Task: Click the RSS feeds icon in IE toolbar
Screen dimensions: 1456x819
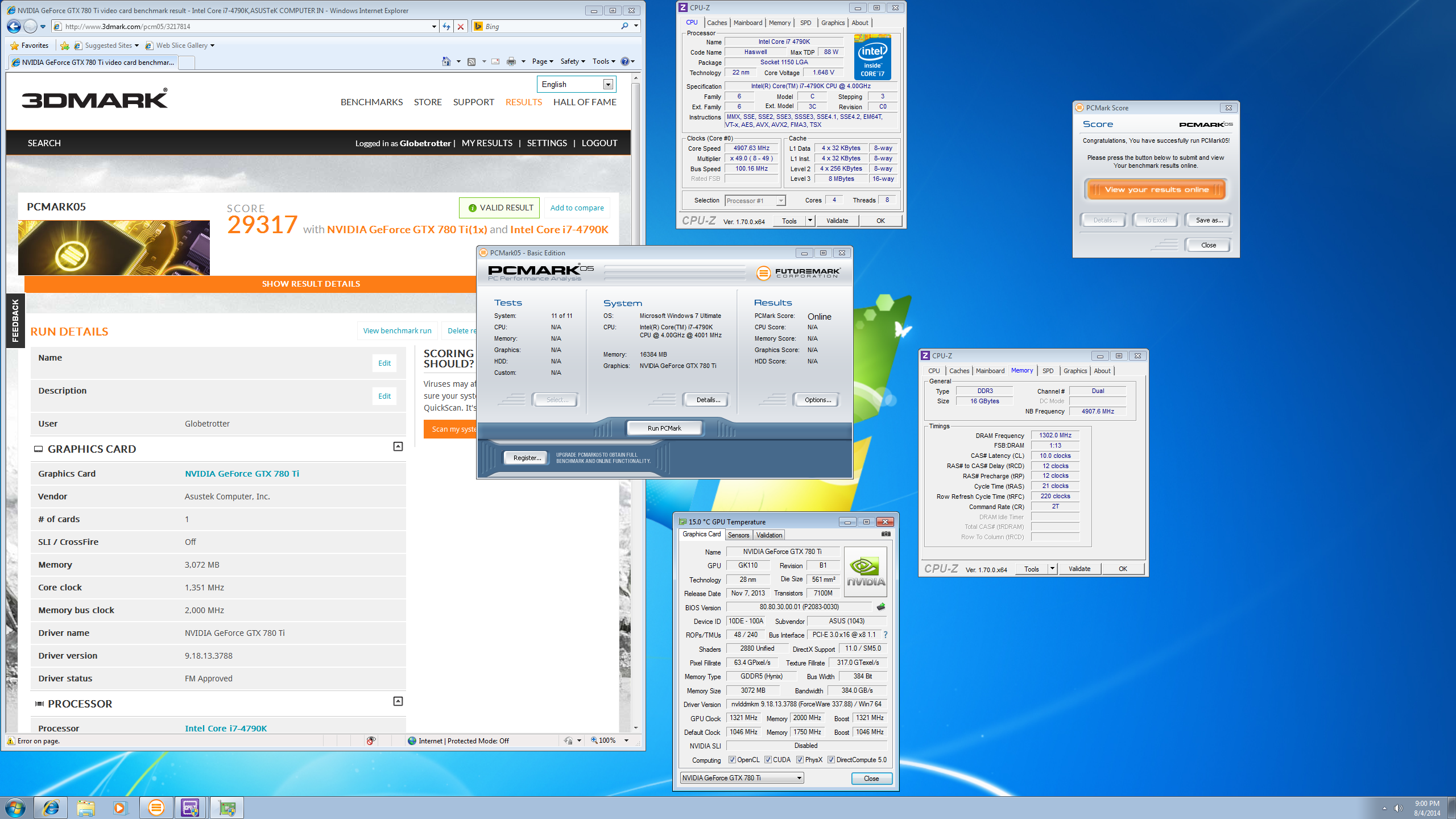Action: click(471, 61)
